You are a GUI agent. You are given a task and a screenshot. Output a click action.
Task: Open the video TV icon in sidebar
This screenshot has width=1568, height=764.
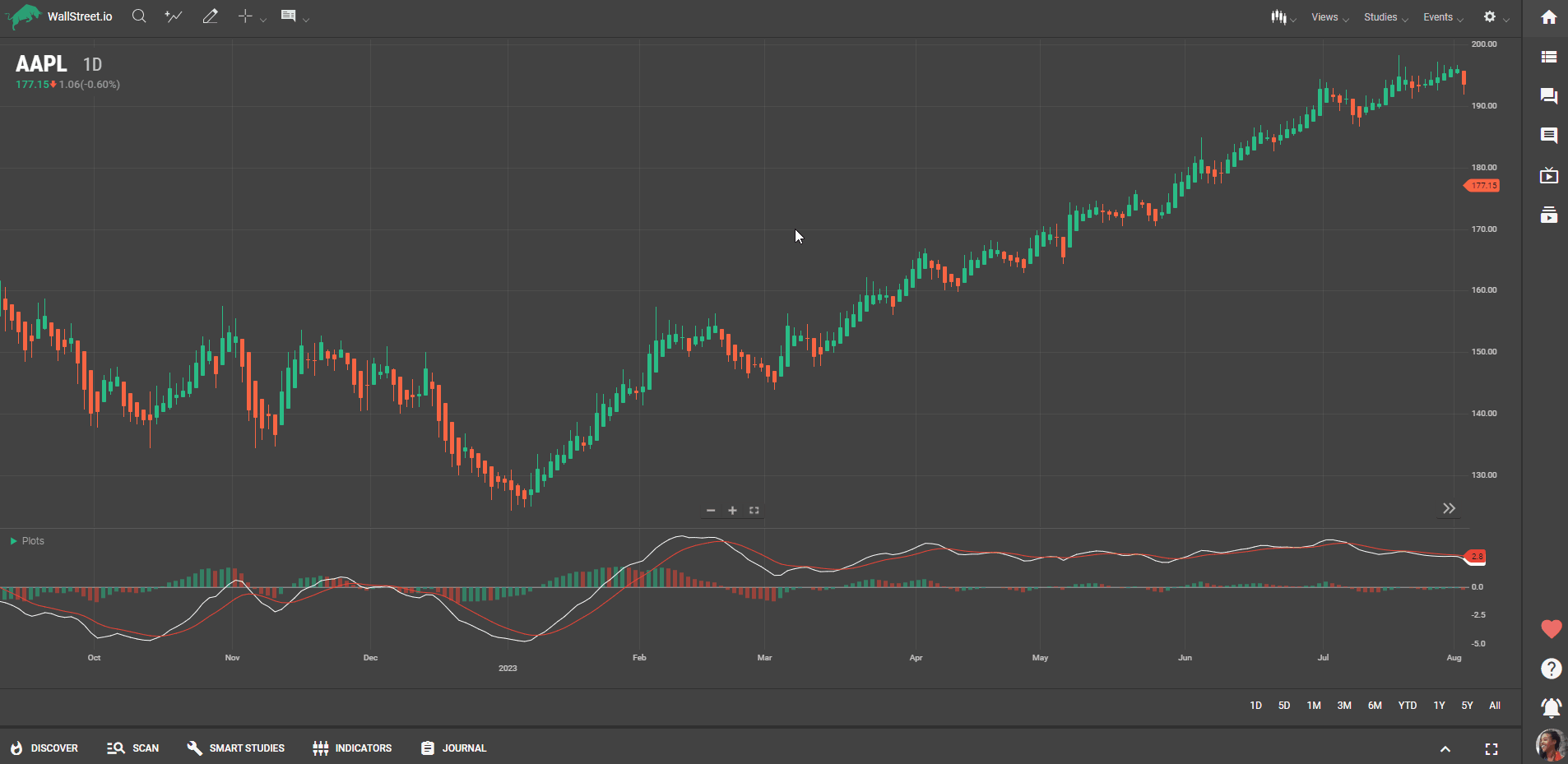[1549, 175]
